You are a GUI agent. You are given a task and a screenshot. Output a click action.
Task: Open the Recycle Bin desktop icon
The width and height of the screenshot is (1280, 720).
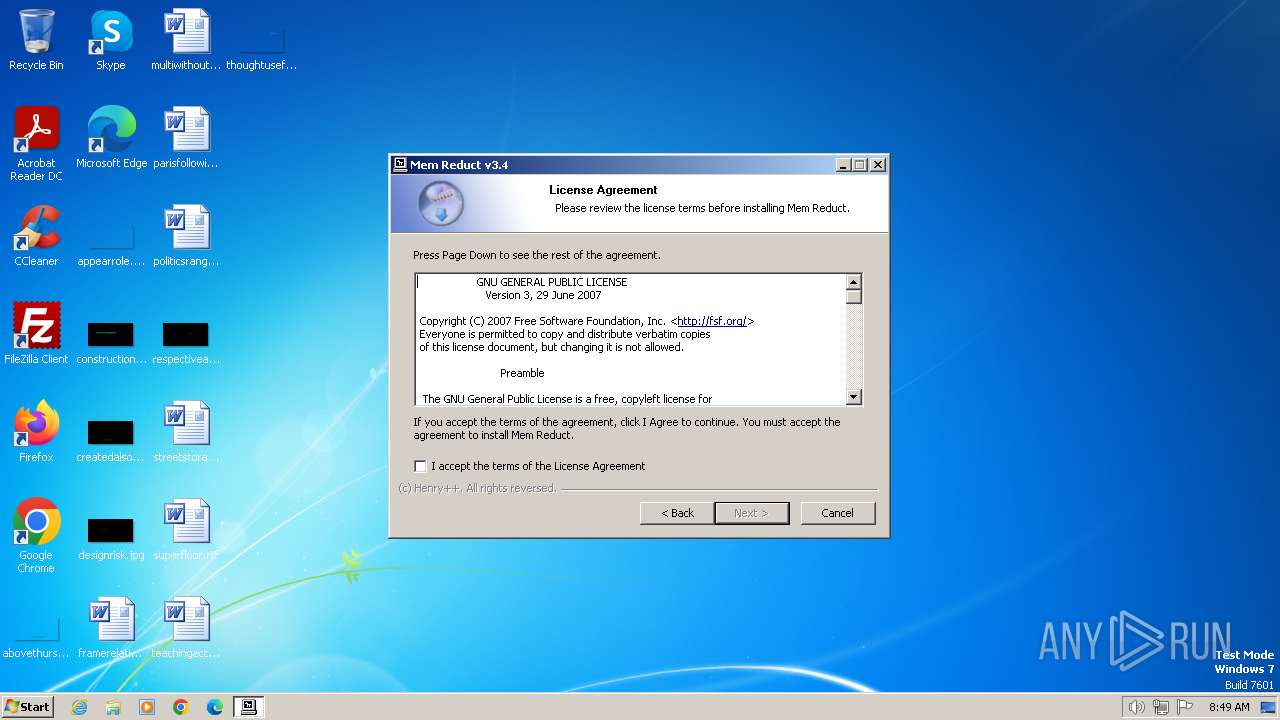pyautogui.click(x=36, y=40)
